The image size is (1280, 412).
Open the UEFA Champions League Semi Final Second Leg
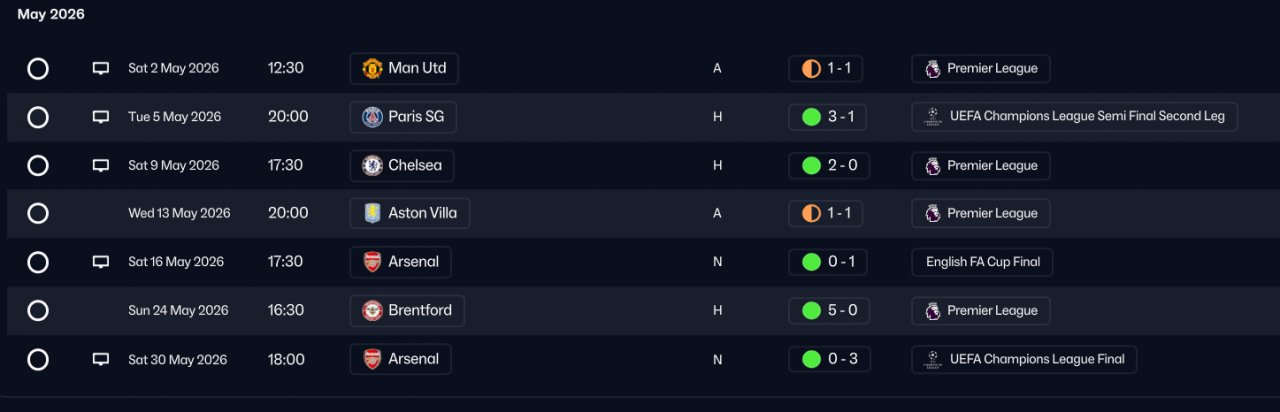1075,117
